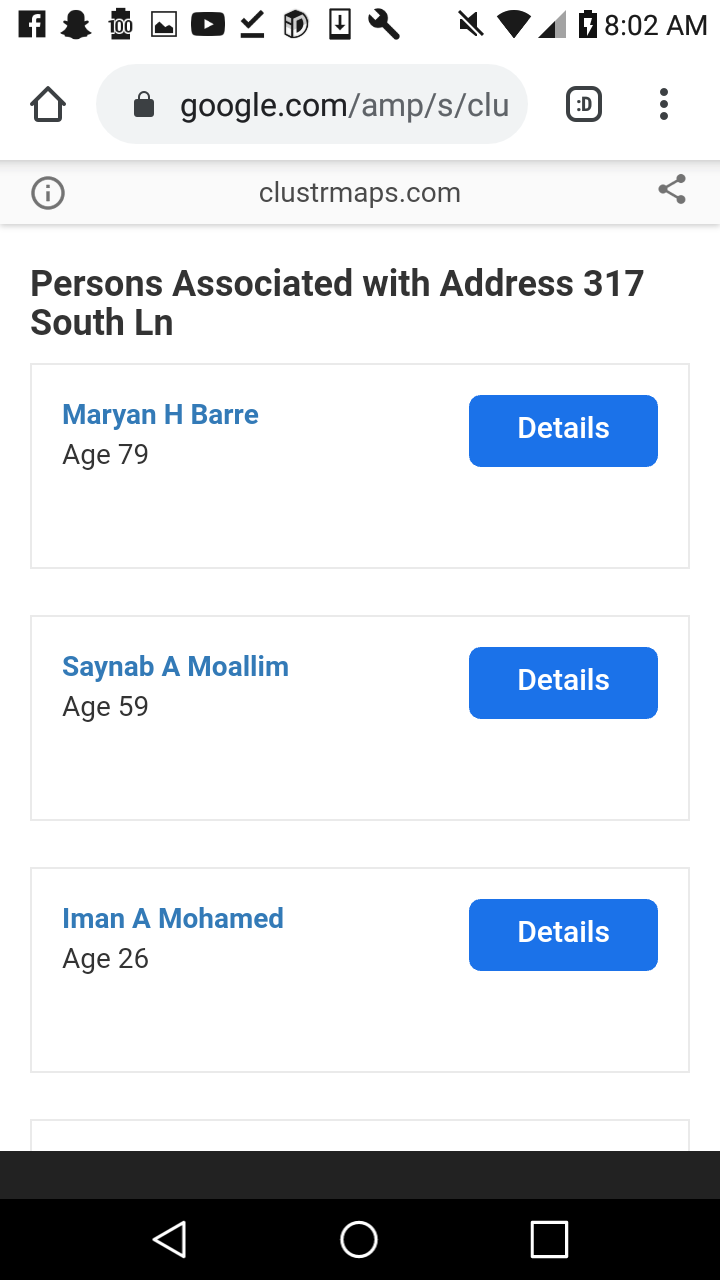Open Details for Maryan H Barre
720x1280 pixels.
tap(563, 430)
